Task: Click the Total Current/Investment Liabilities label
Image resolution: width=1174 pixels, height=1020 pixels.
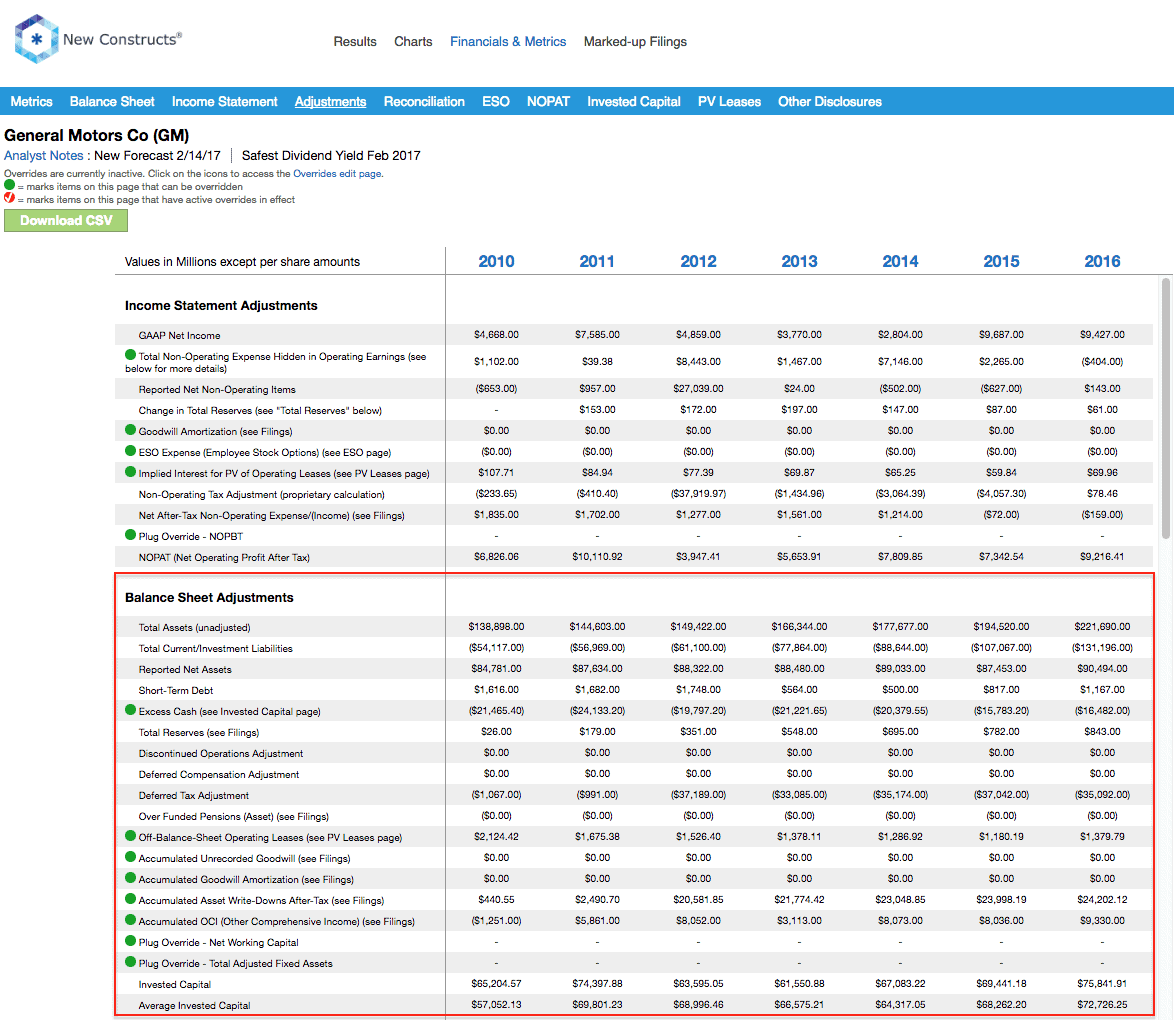Action: click(x=216, y=649)
